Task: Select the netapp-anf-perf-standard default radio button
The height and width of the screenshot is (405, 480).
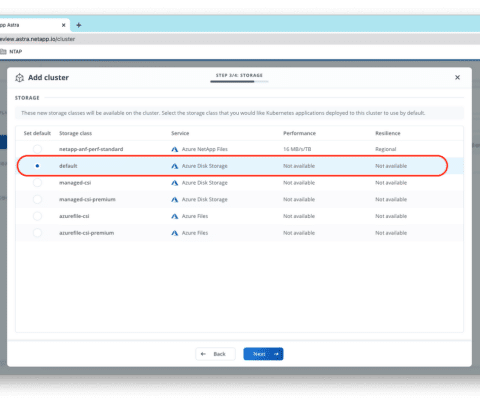Action: (x=37, y=149)
